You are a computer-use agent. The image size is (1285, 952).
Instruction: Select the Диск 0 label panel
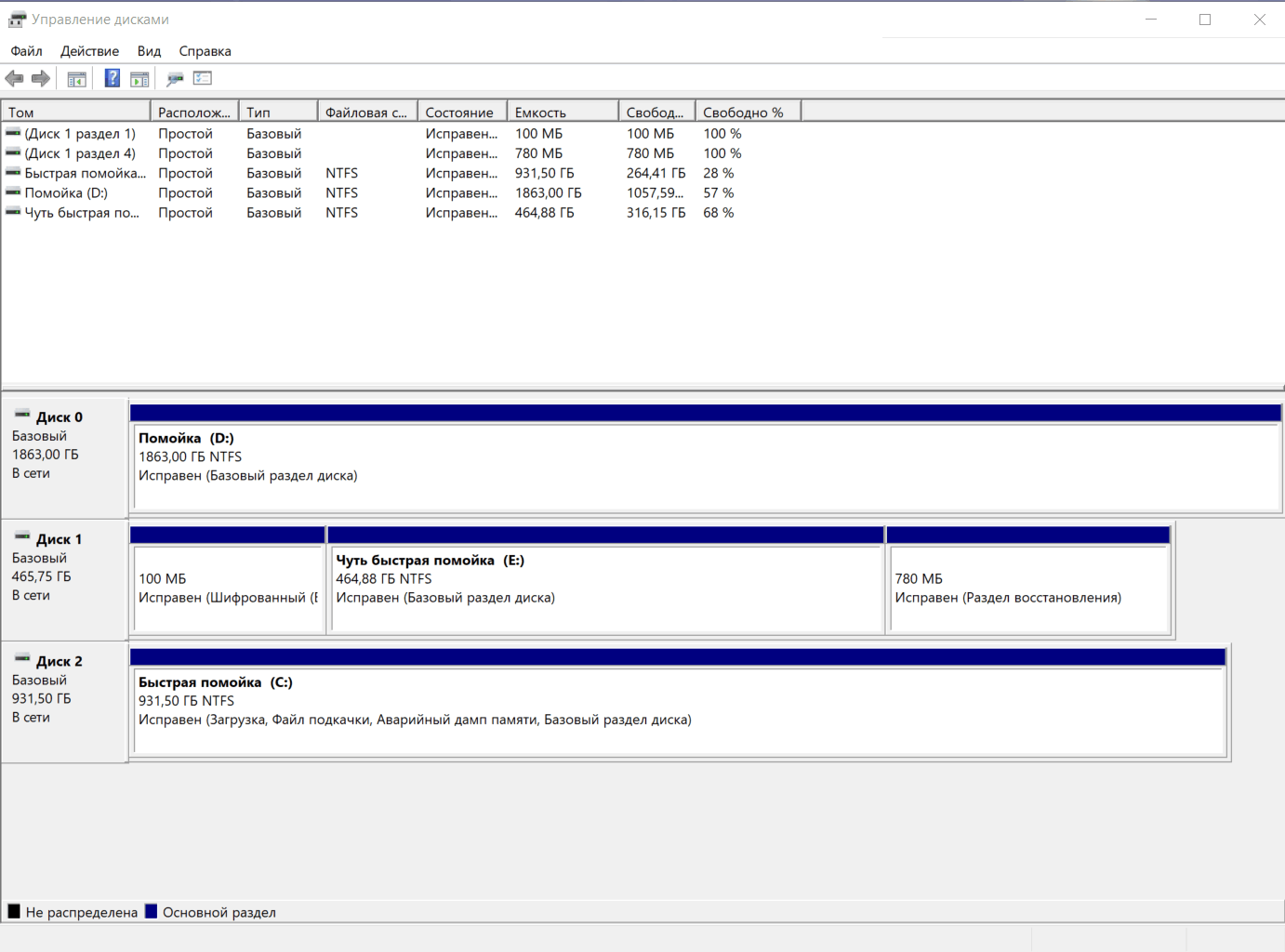click(x=64, y=457)
